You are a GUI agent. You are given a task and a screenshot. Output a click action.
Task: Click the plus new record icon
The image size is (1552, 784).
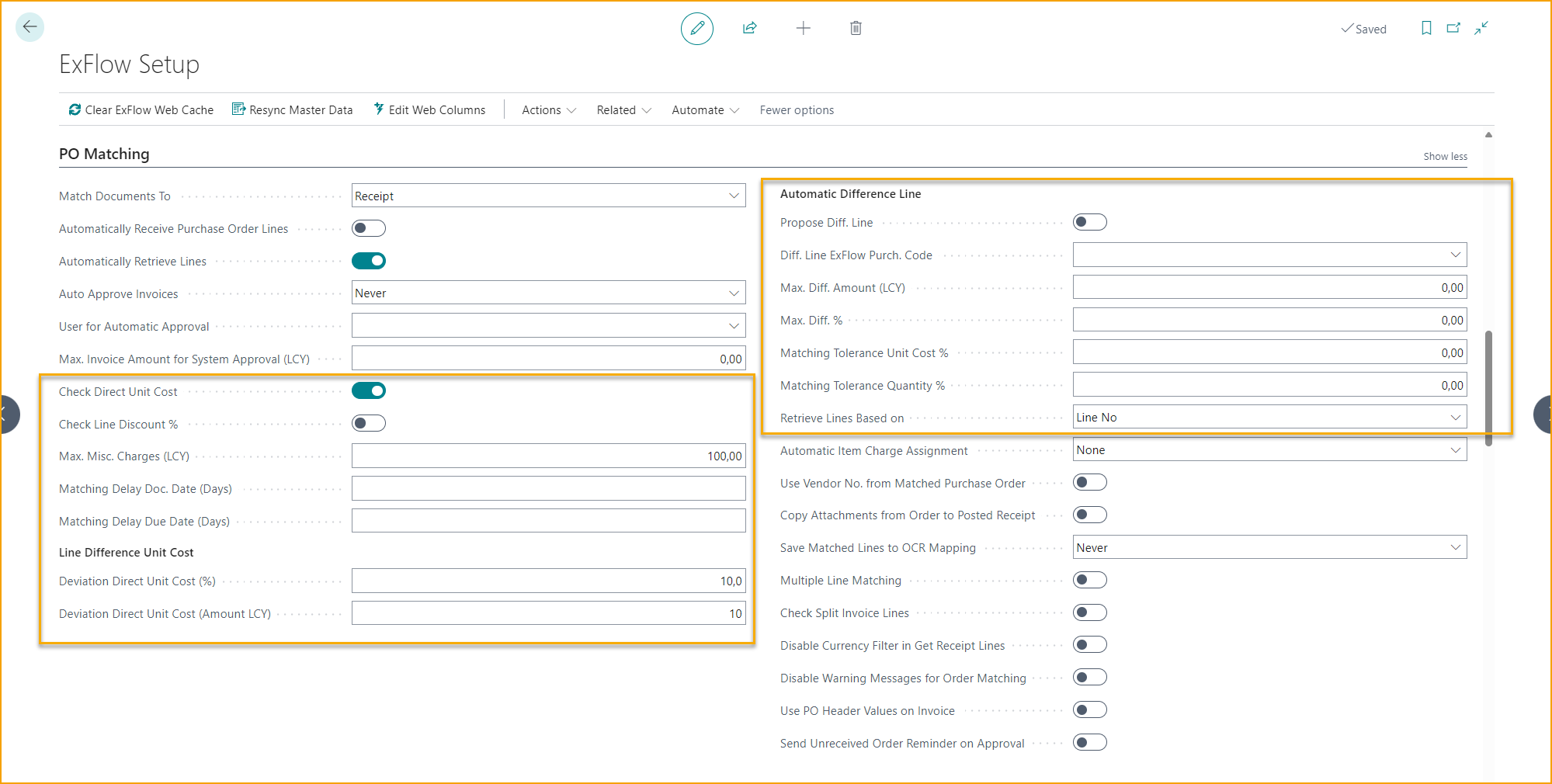(x=804, y=29)
